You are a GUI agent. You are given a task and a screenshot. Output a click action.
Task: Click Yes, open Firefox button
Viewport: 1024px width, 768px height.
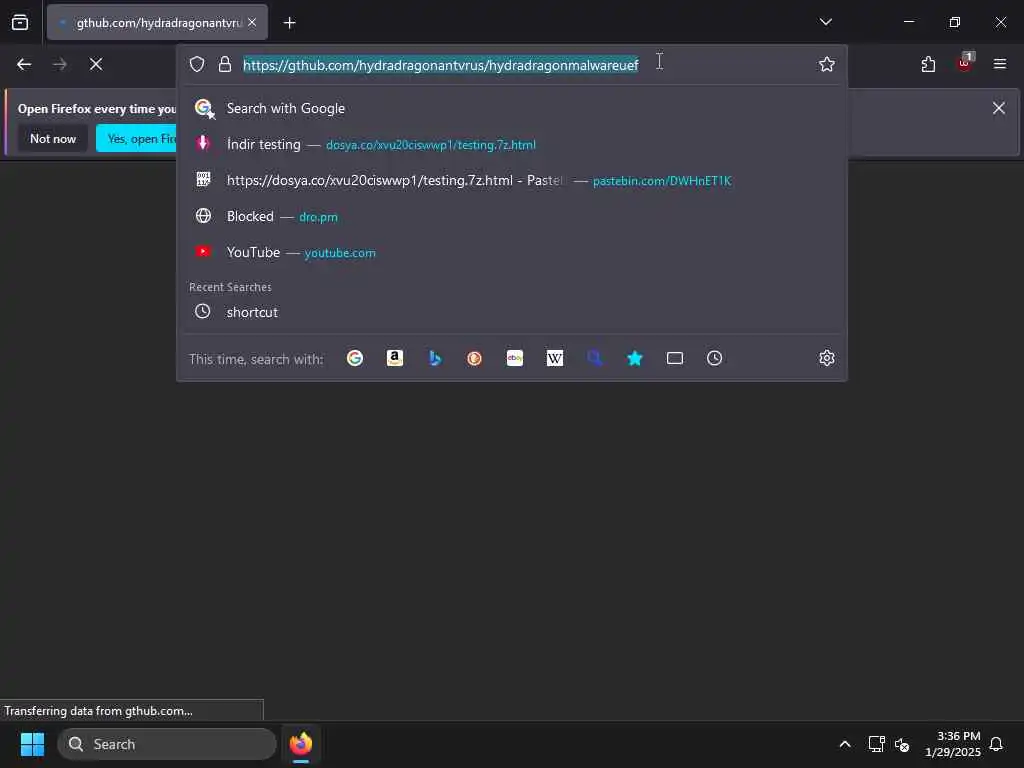136,138
